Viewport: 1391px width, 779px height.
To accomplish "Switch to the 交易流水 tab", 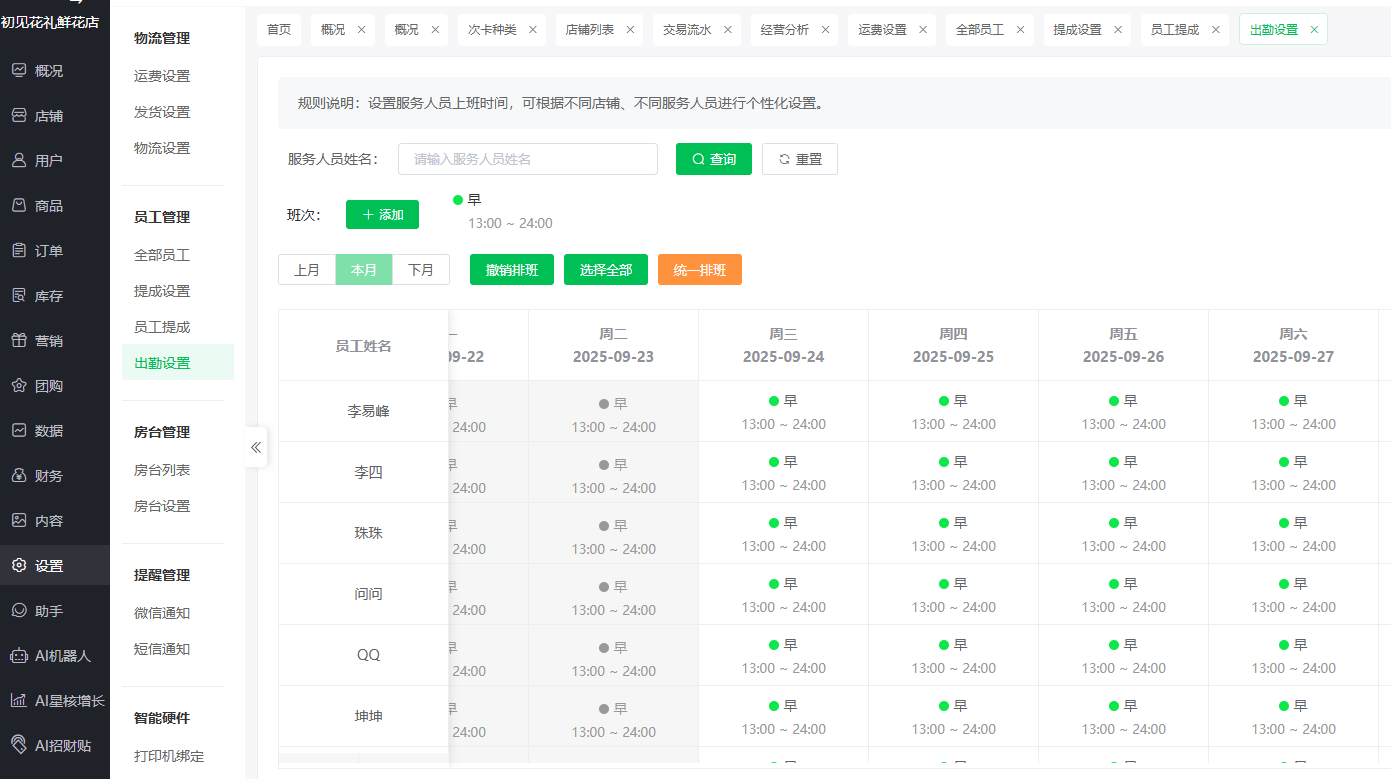I will point(687,30).
